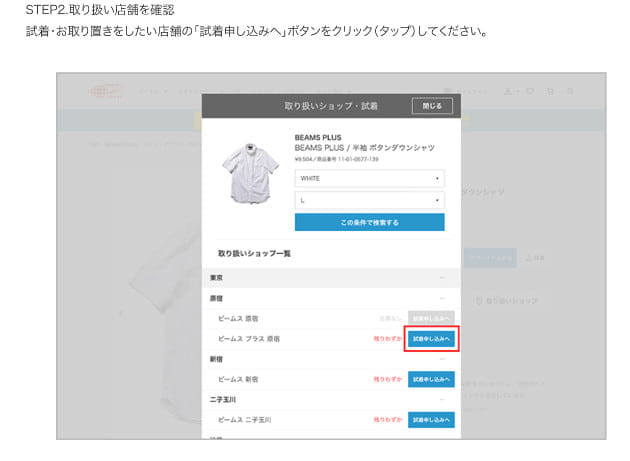
Task: Click 試着申し込みへ for ビームス 二子玉川
Action: [x=431, y=420]
